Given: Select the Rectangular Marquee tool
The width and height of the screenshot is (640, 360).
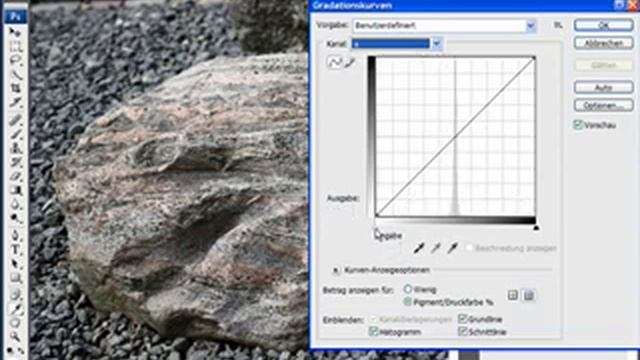Looking at the screenshot, I should click(x=16, y=47).
